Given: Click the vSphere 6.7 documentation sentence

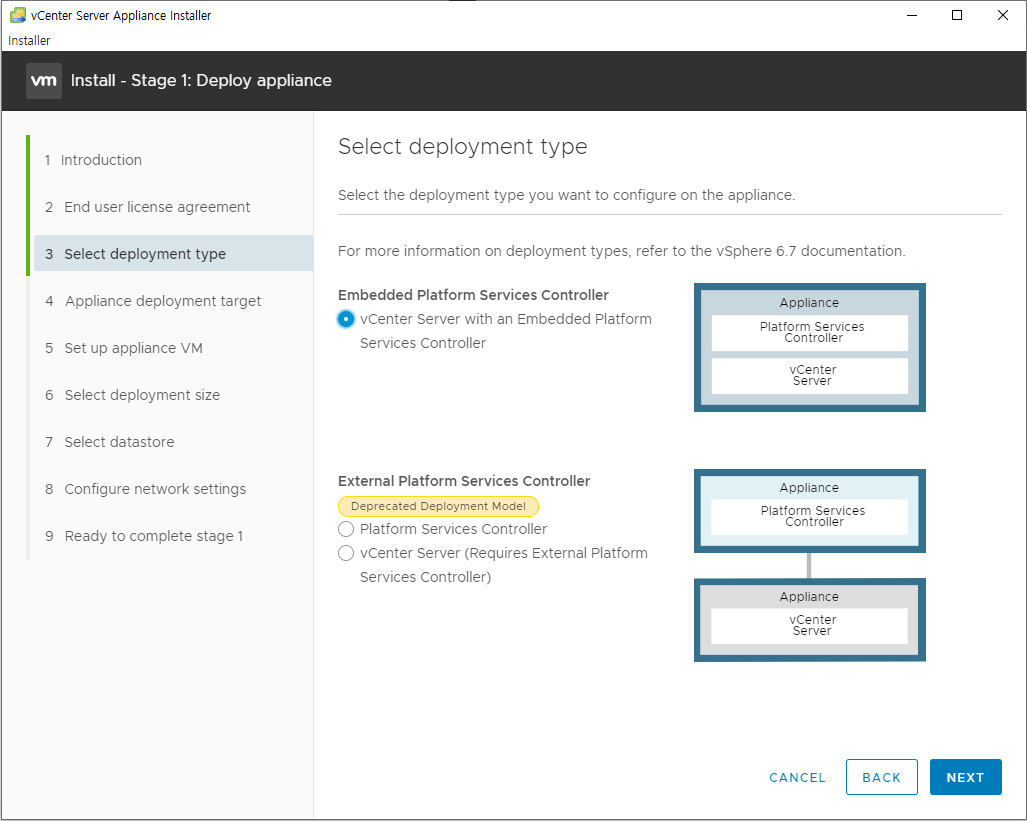Looking at the screenshot, I should [x=622, y=251].
